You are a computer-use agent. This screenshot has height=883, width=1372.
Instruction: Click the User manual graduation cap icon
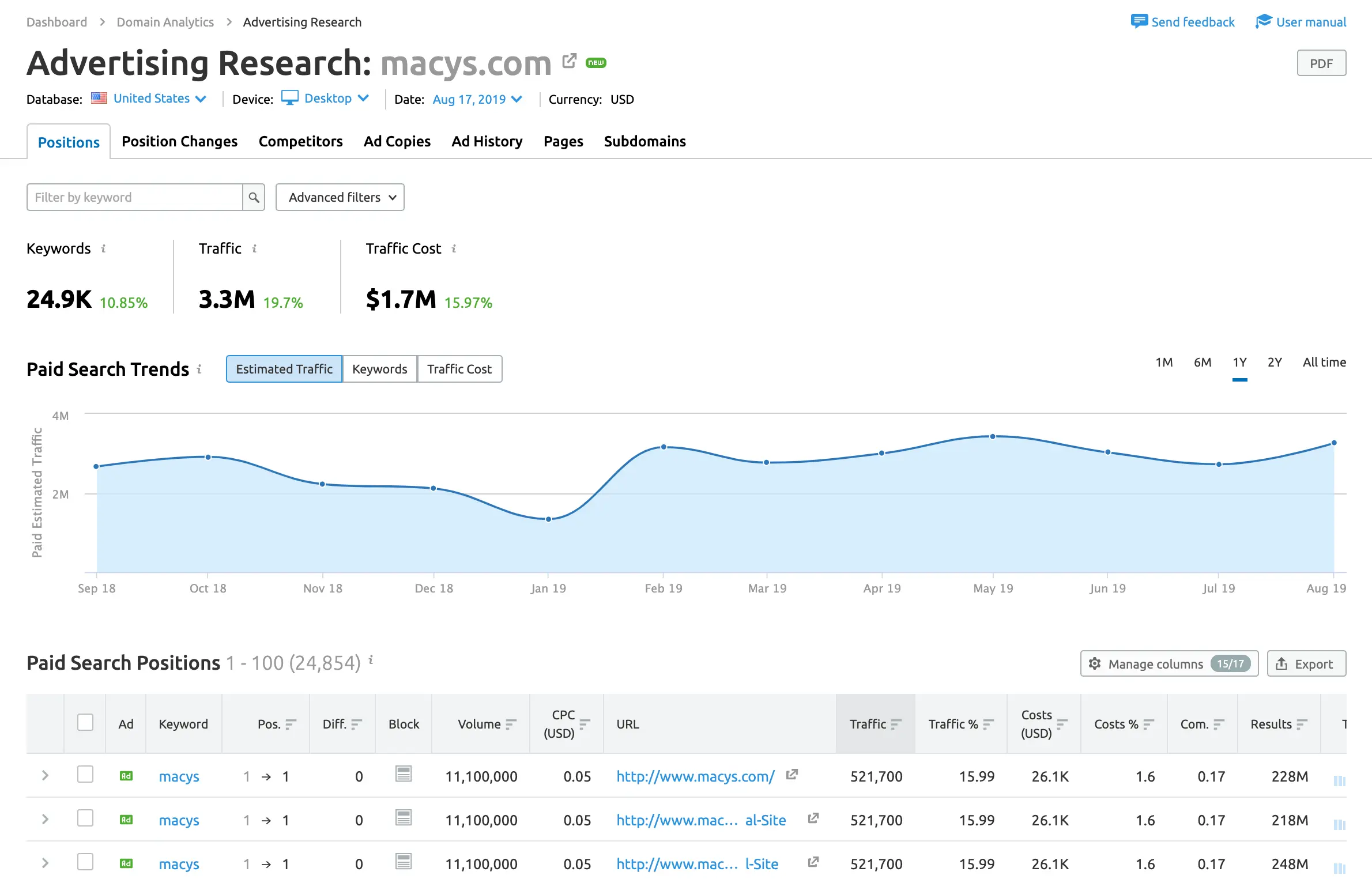(x=1264, y=22)
